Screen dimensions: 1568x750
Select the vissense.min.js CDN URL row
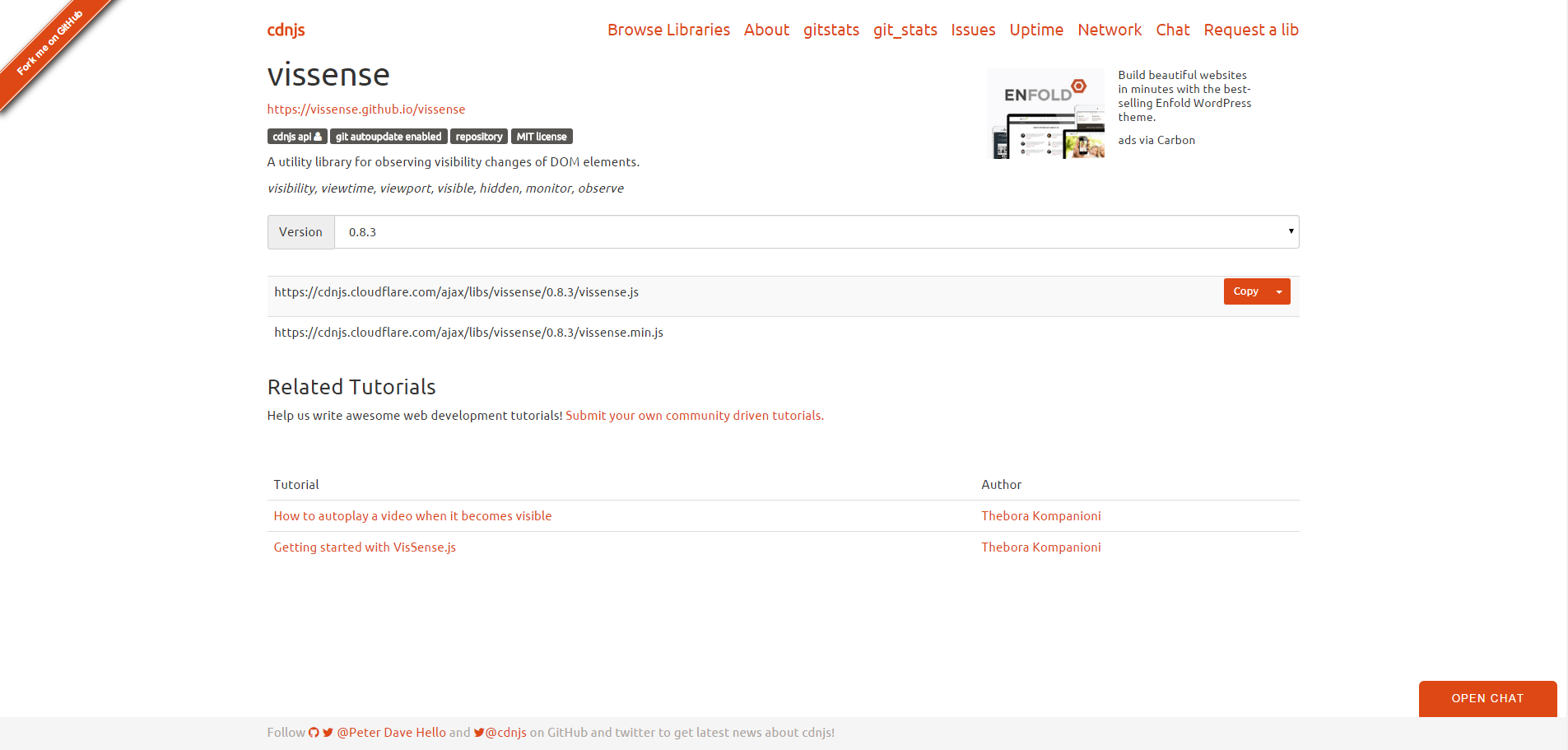tap(784, 333)
